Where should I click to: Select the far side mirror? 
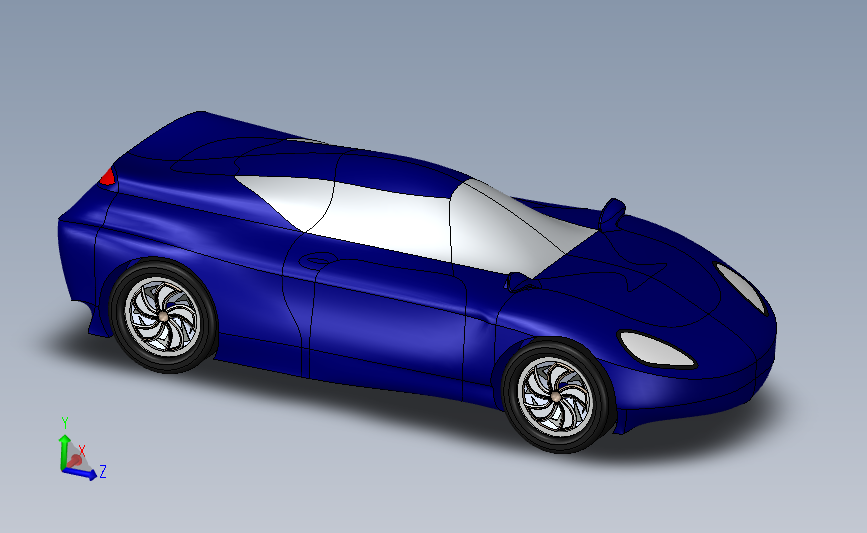pyautogui.click(x=612, y=215)
